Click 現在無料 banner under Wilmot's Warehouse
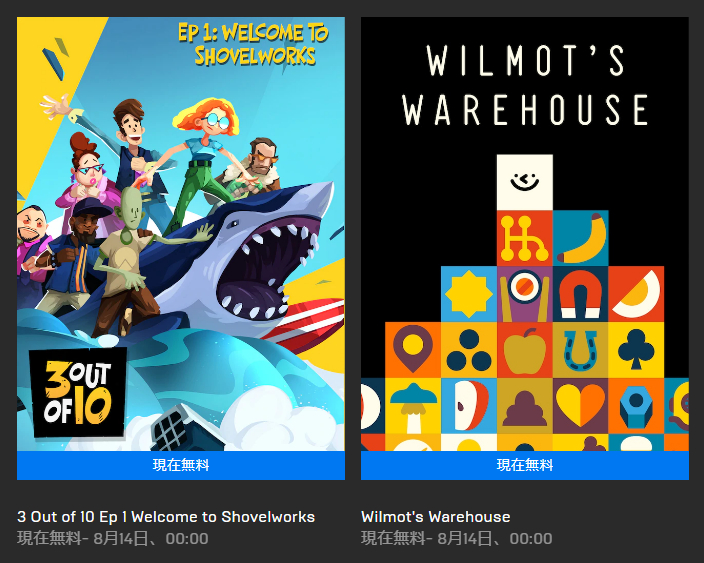Image resolution: width=704 pixels, height=563 pixels. pyautogui.click(x=524, y=465)
